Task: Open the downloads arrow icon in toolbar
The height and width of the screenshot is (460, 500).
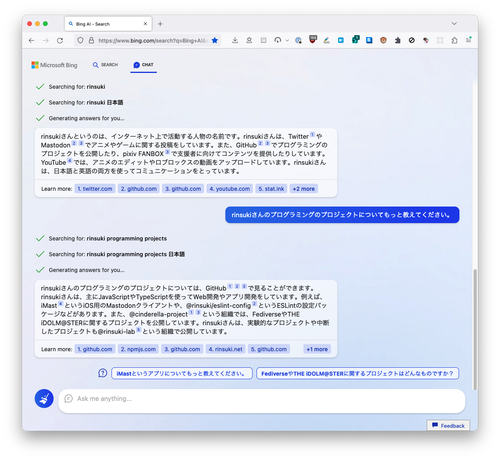Action: coord(235,40)
